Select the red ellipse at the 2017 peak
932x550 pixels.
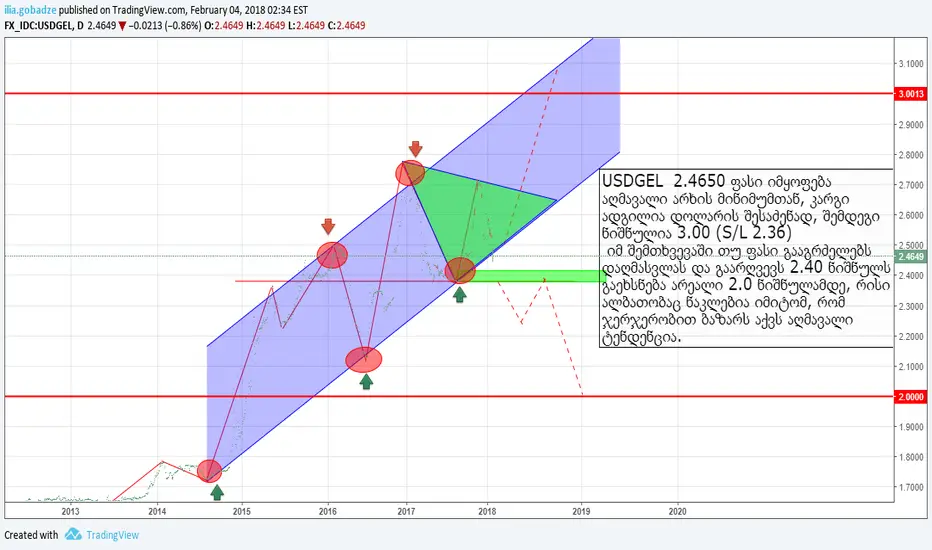coord(410,173)
